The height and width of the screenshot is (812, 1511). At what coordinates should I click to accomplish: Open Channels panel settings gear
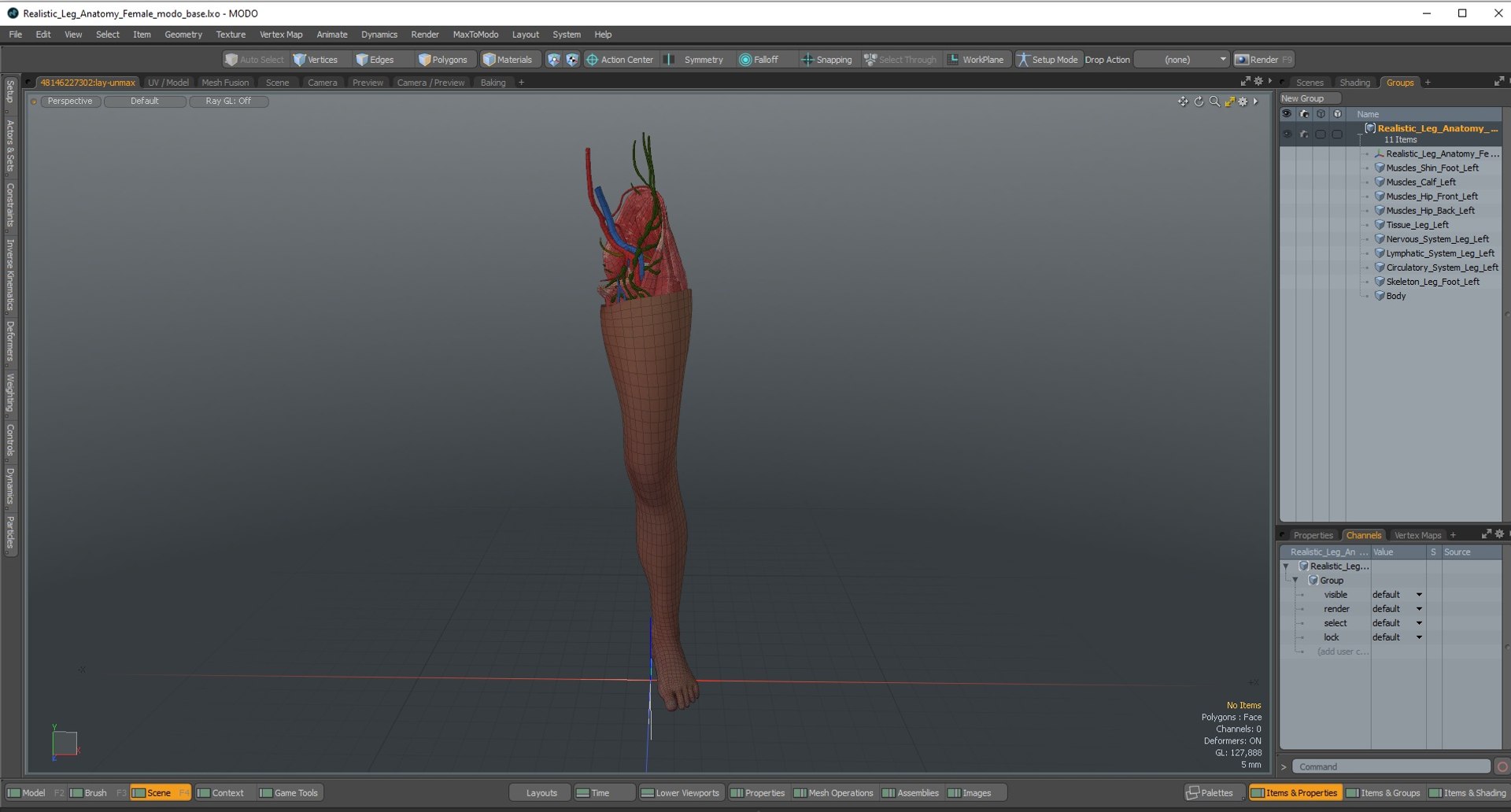click(1499, 534)
